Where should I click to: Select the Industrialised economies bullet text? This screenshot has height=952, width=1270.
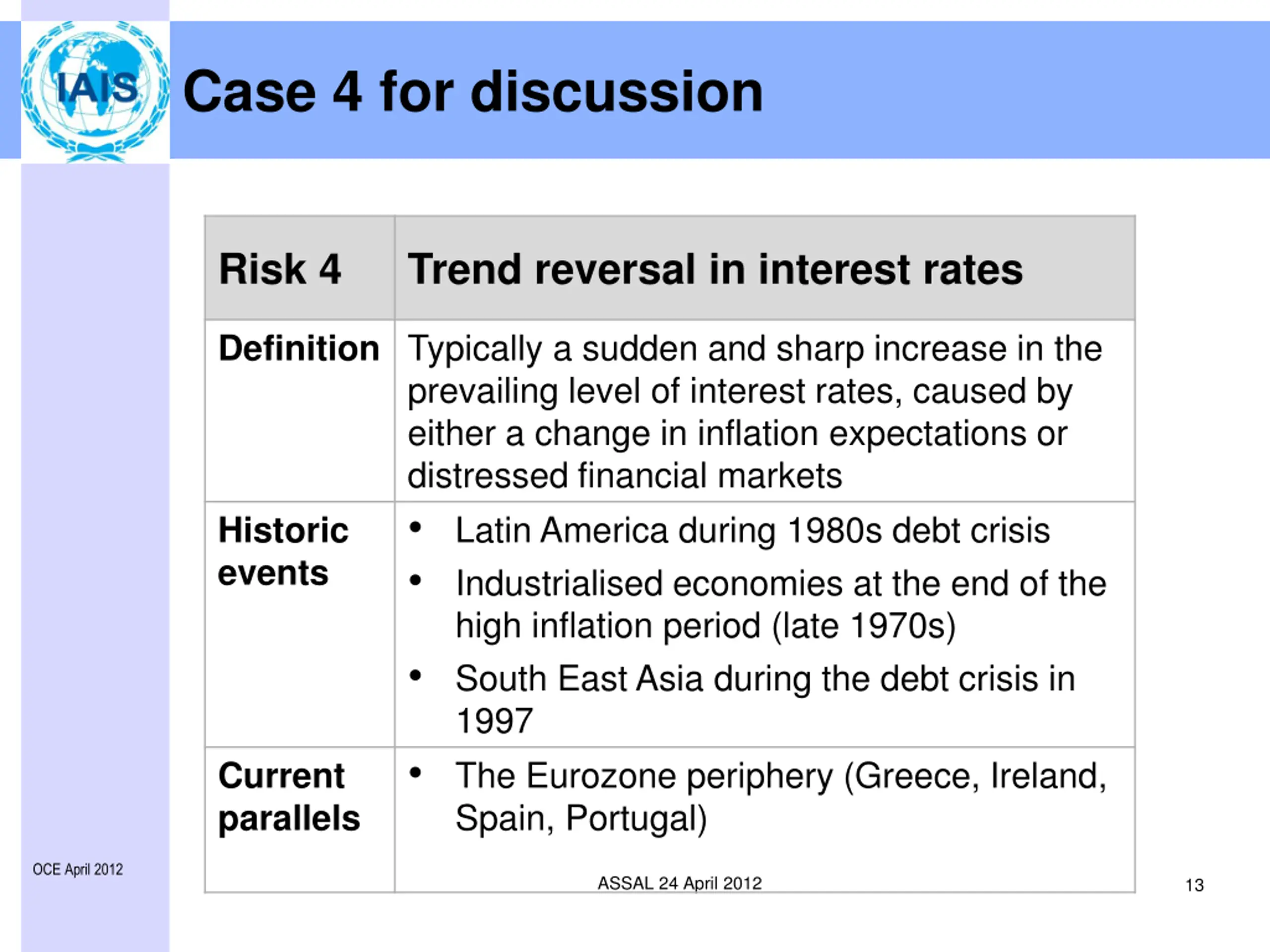click(x=781, y=605)
